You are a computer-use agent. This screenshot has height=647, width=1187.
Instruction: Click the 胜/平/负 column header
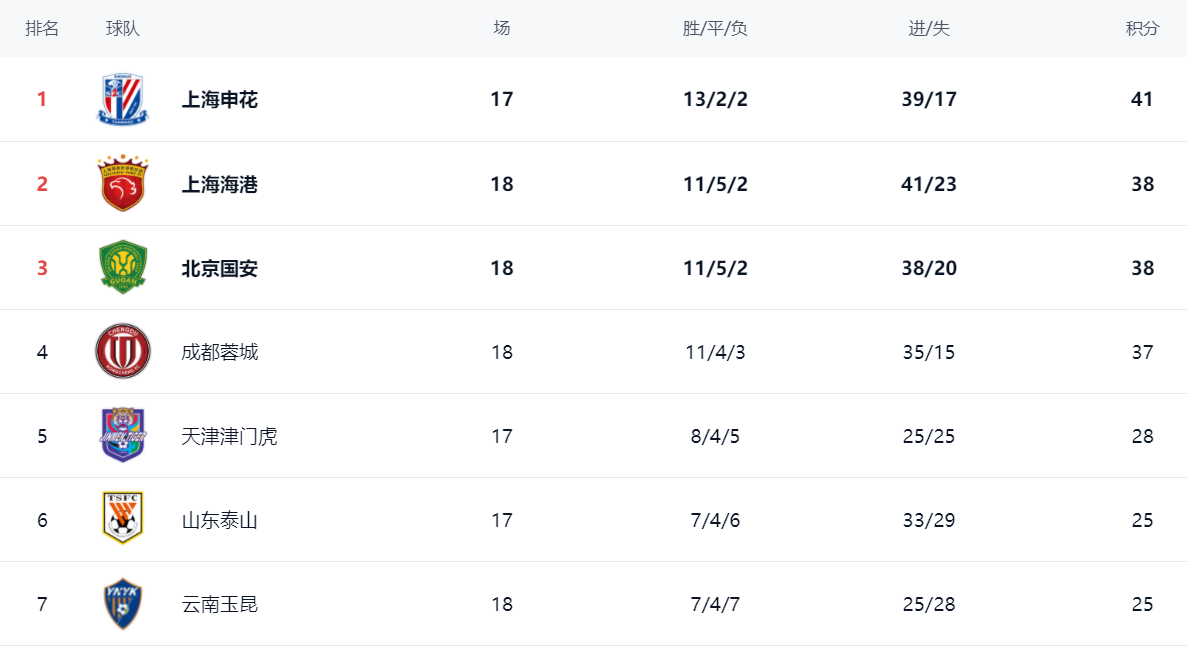[715, 29]
